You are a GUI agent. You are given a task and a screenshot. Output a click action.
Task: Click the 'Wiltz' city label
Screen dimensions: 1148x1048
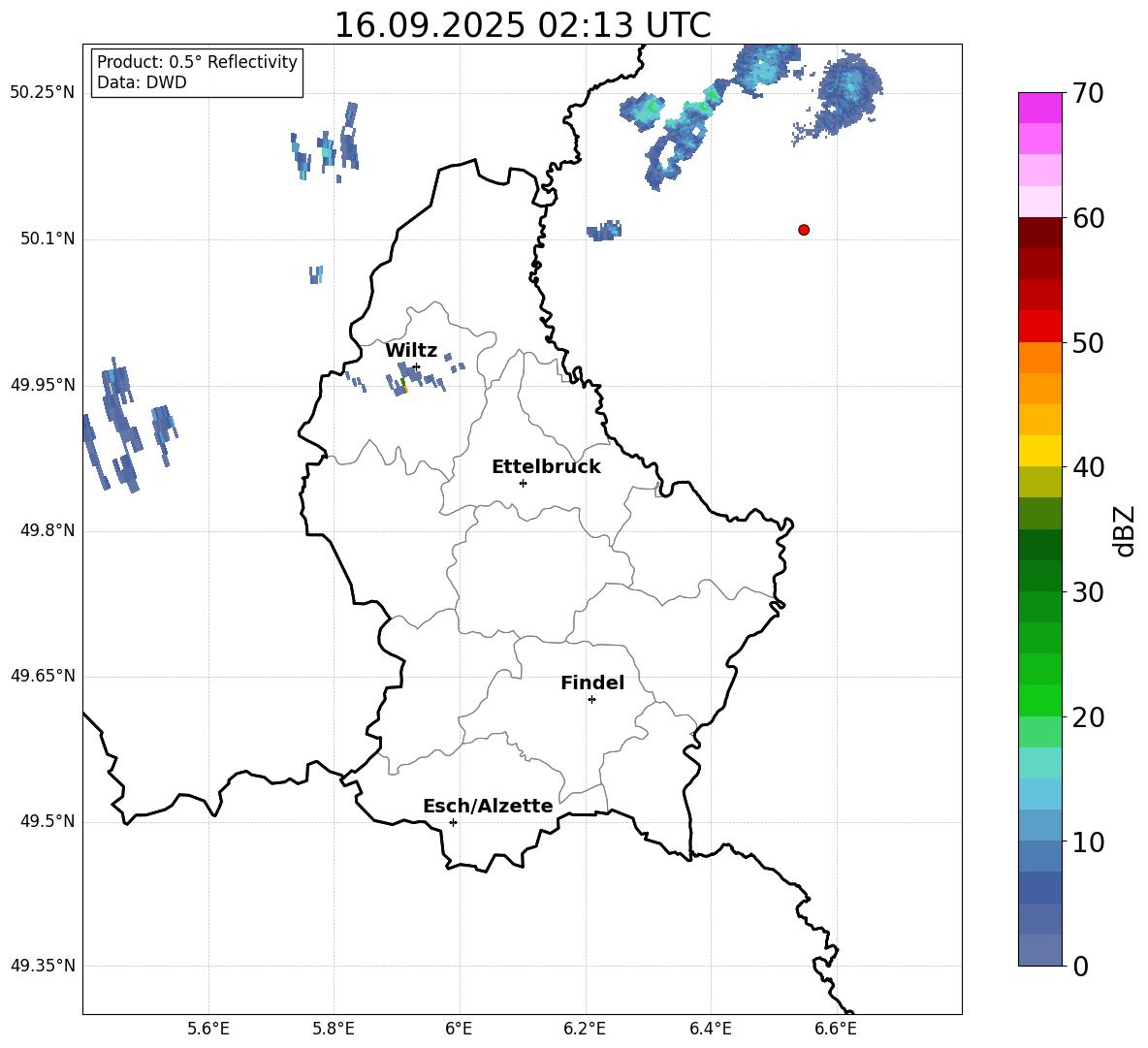(x=411, y=350)
